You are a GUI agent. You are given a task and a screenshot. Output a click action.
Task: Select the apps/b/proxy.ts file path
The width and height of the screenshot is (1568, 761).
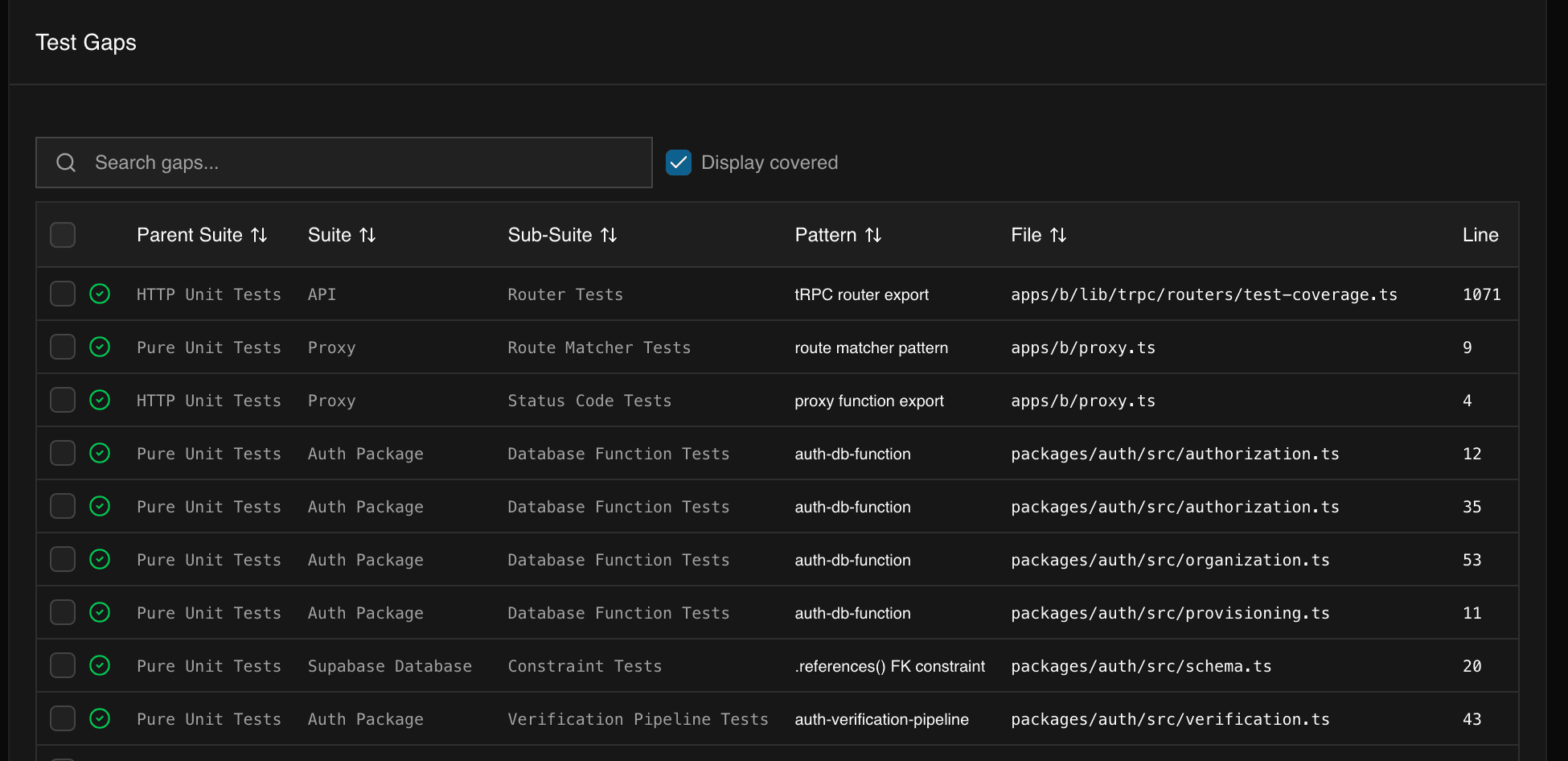(1082, 347)
